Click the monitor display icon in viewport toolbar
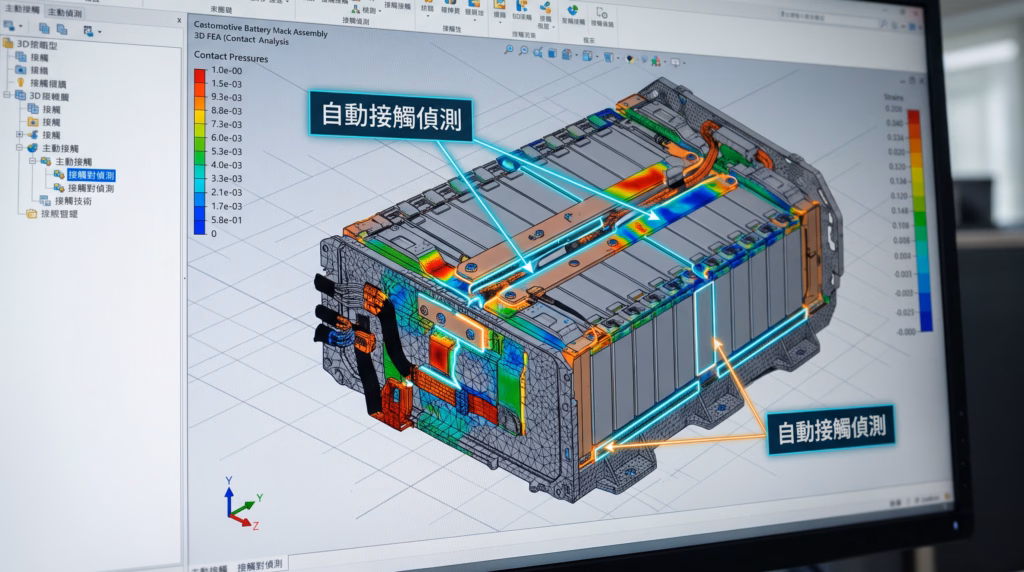This screenshot has width=1024, height=572. coord(675,63)
